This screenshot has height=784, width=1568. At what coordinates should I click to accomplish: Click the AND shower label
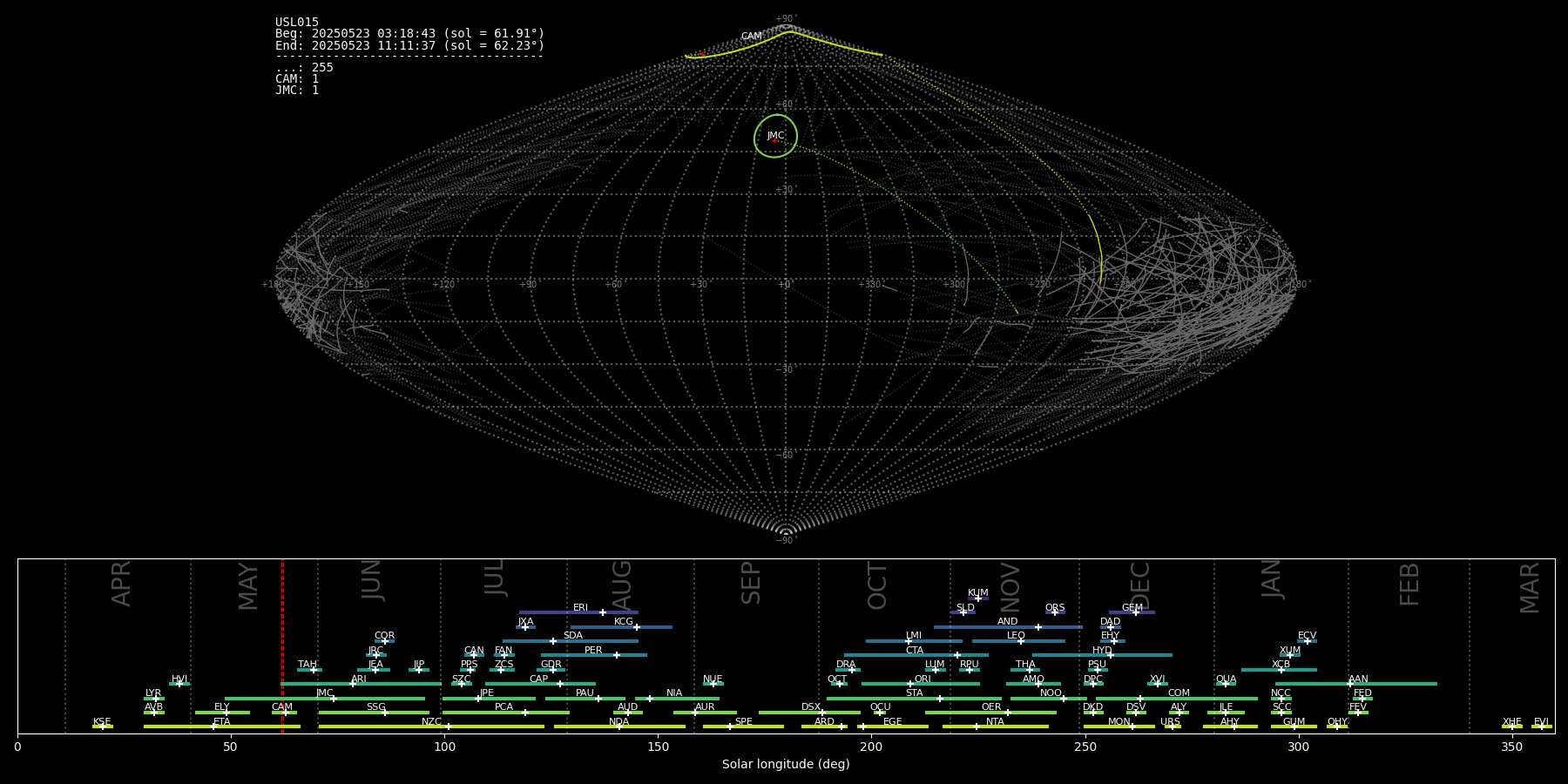tap(1007, 621)
